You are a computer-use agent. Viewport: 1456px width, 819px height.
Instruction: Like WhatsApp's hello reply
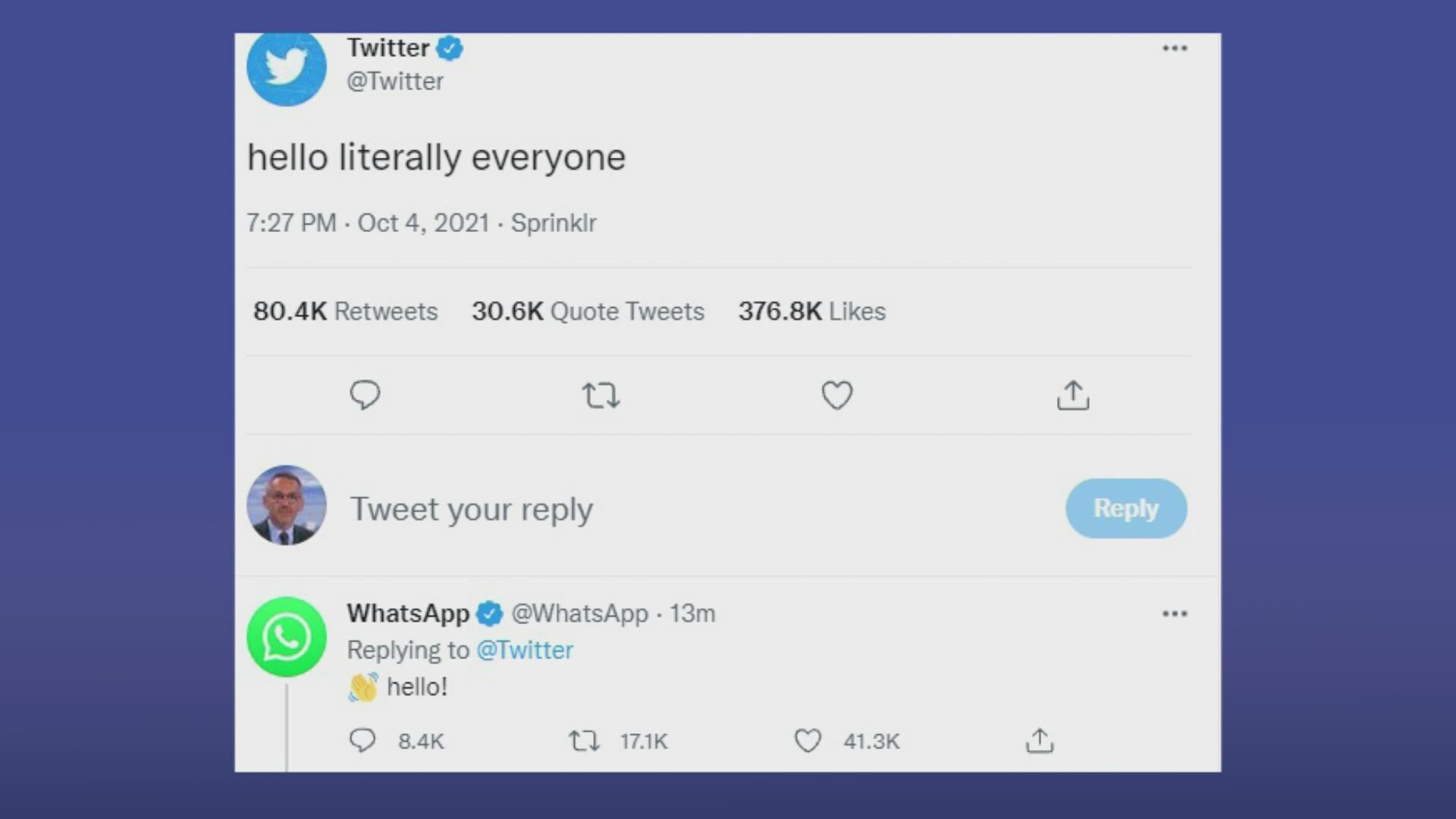[x=808, y=740]
